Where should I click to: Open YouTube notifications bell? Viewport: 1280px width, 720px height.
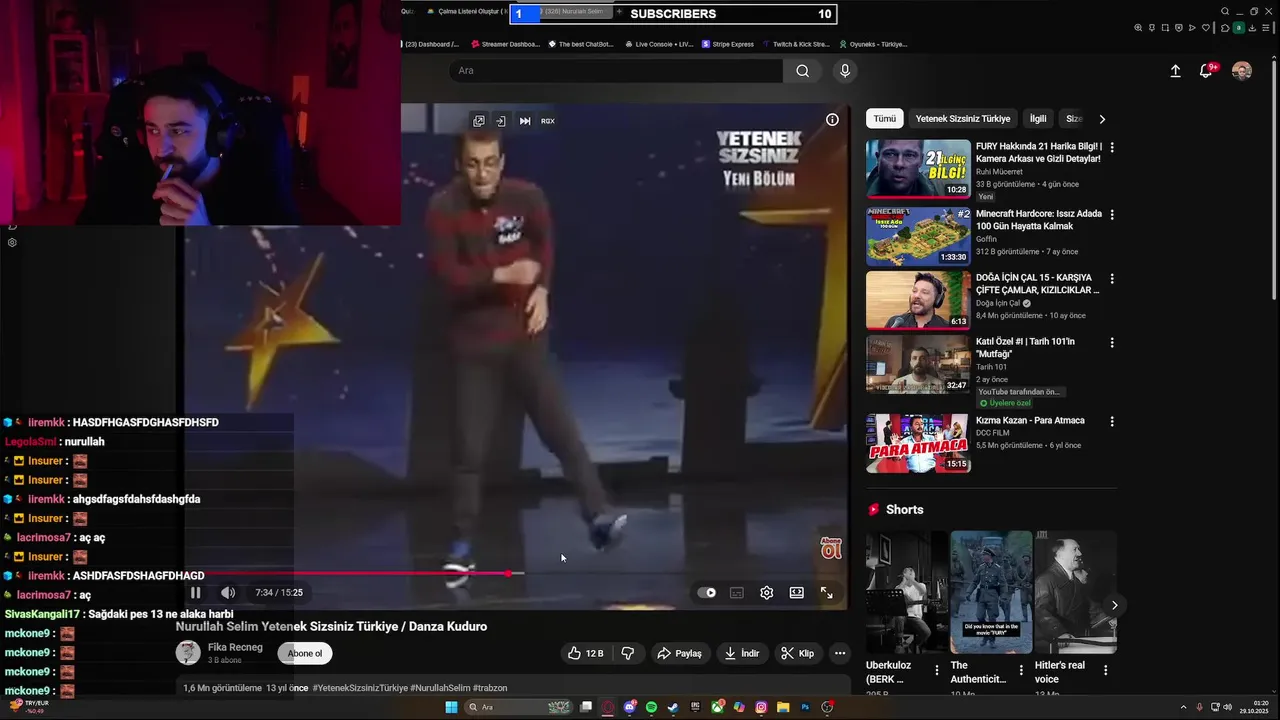click(x=1207, y=71)
